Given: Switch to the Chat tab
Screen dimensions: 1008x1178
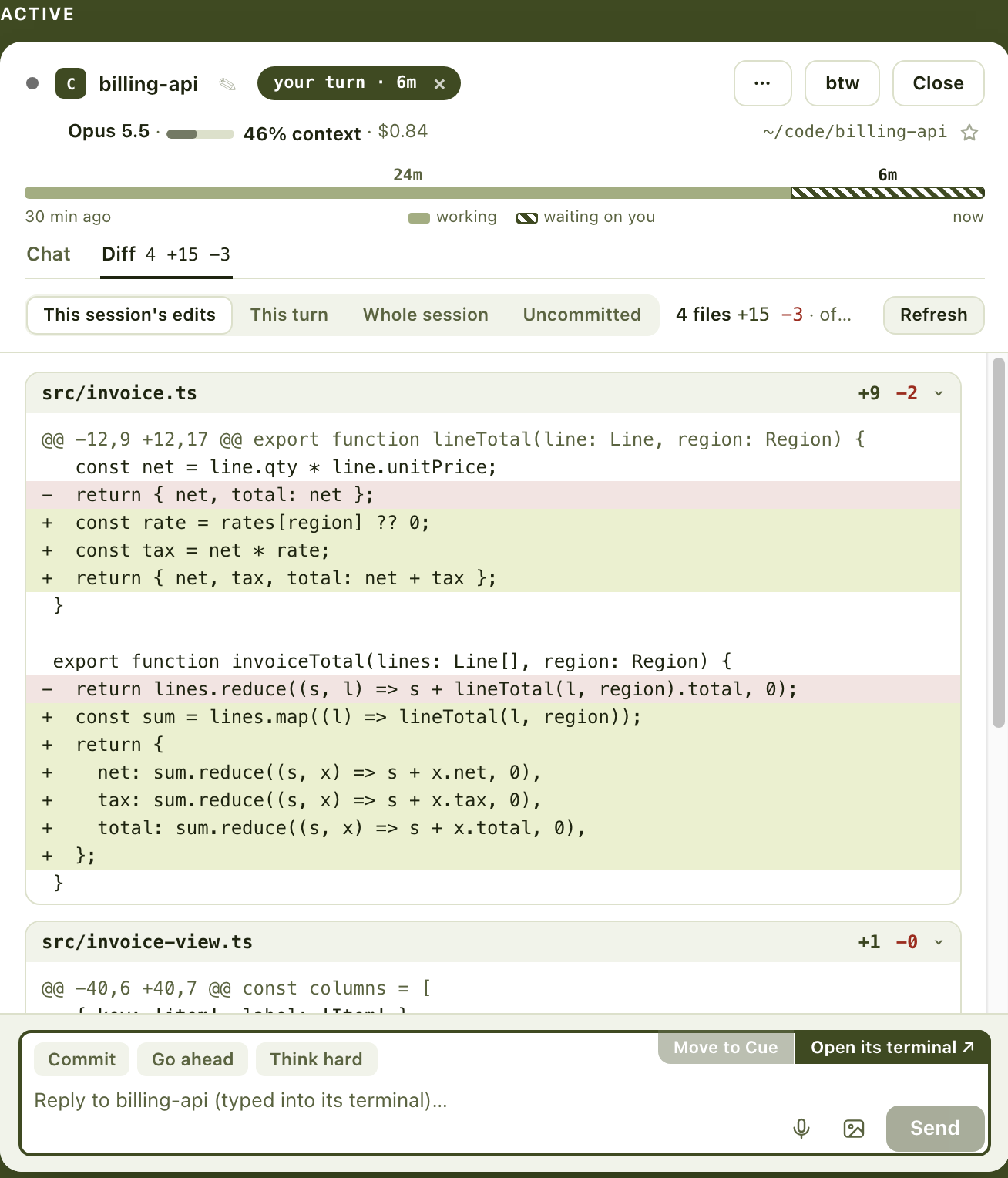Looking at the screenshot, I should coord(49,254).
